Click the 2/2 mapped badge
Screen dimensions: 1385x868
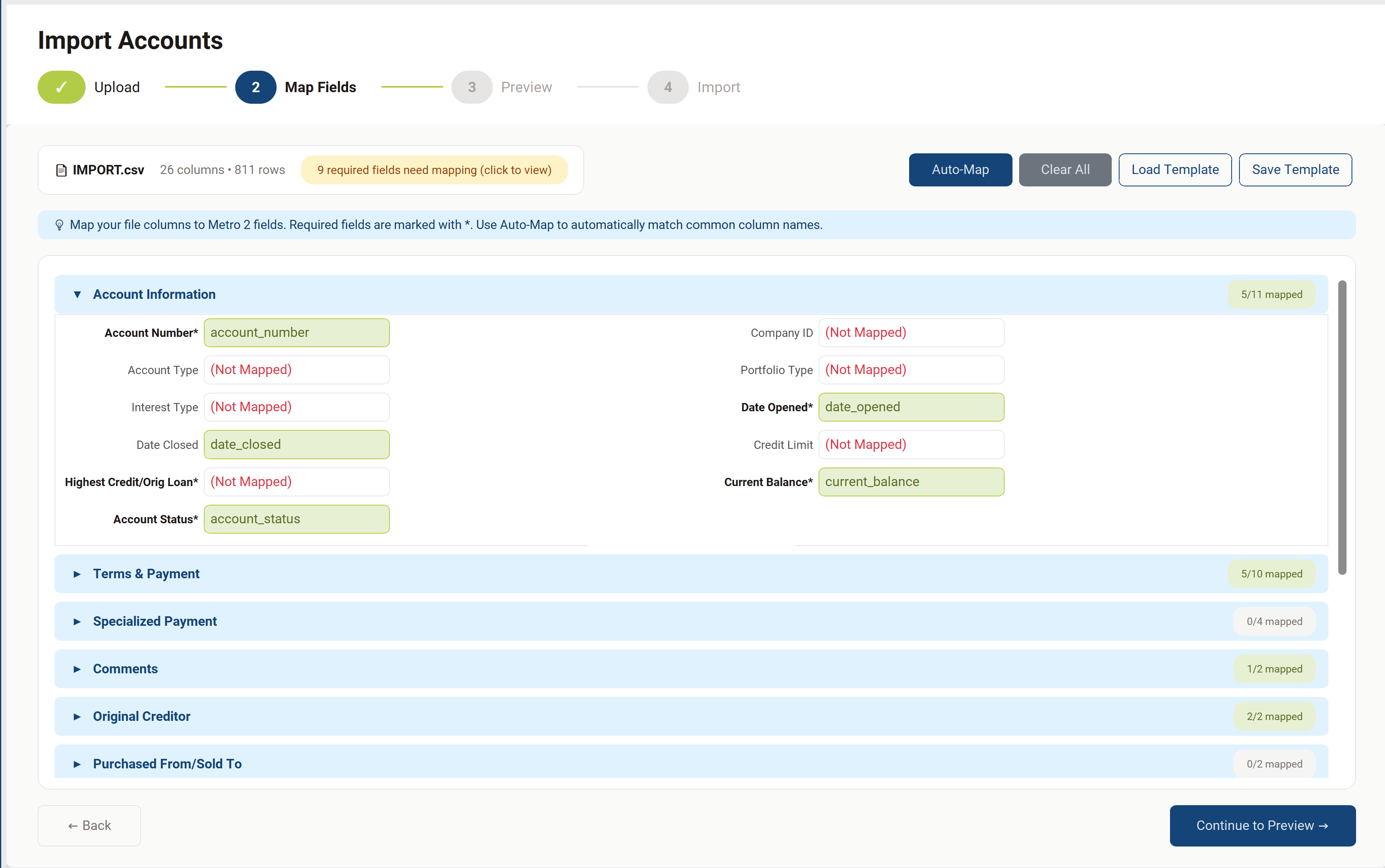(1274, 717)
